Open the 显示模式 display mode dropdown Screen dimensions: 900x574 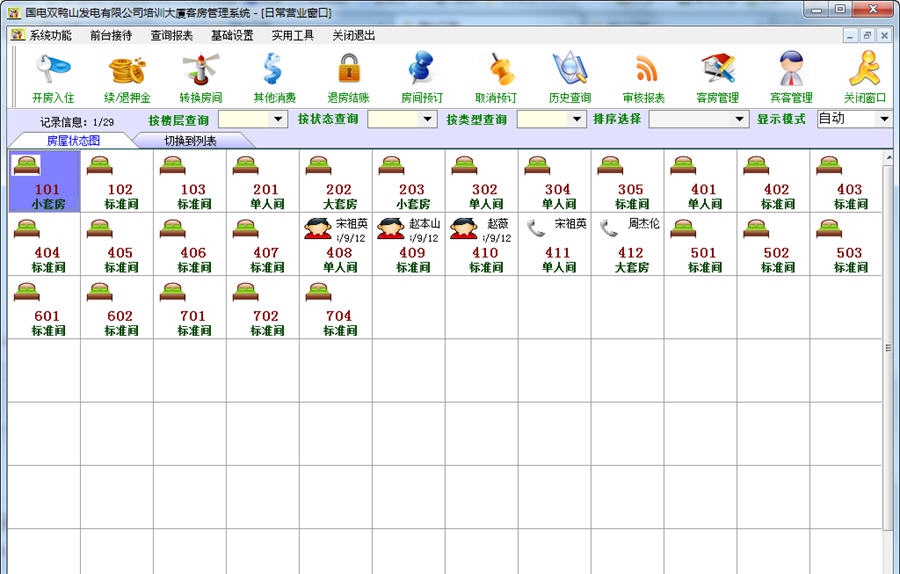pos(883,119)
